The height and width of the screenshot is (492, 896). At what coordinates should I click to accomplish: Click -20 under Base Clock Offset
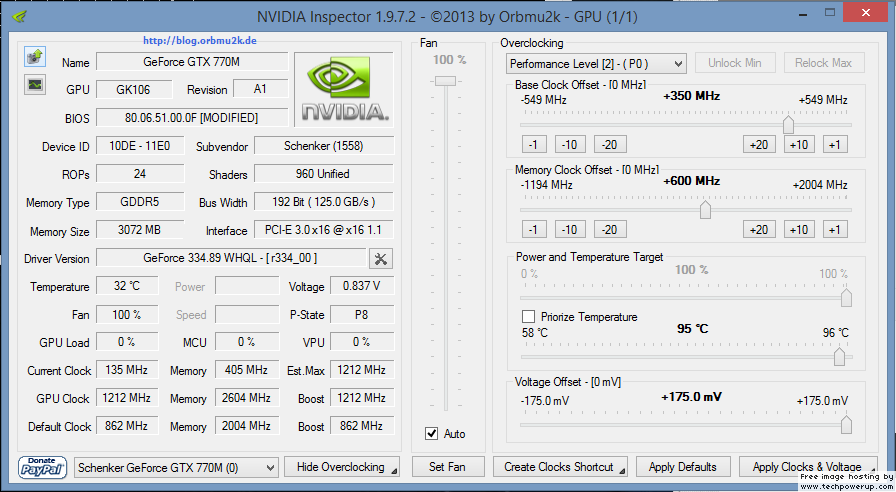point(610,145)
